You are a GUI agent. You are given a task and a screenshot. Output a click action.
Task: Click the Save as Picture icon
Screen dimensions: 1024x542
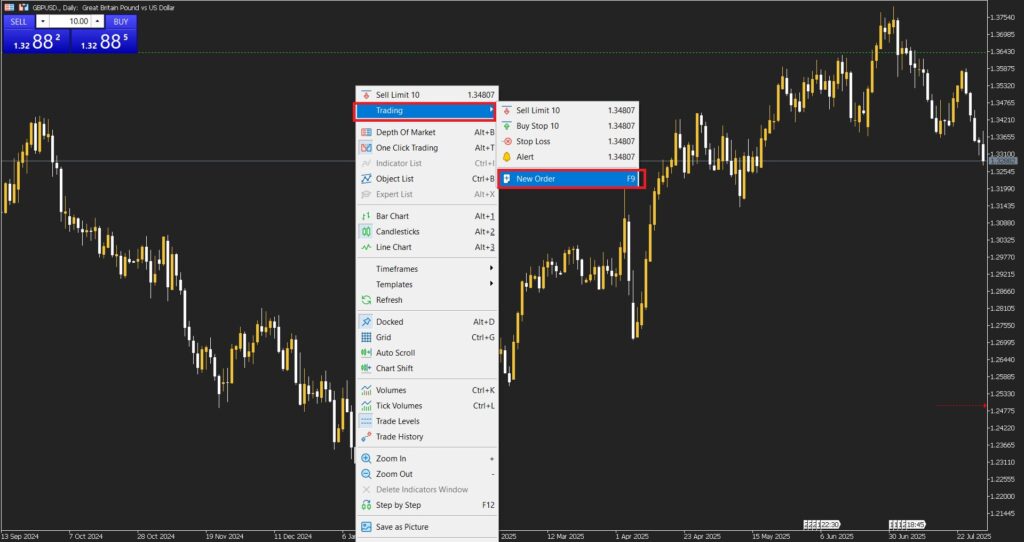click(x=366, y=527)
